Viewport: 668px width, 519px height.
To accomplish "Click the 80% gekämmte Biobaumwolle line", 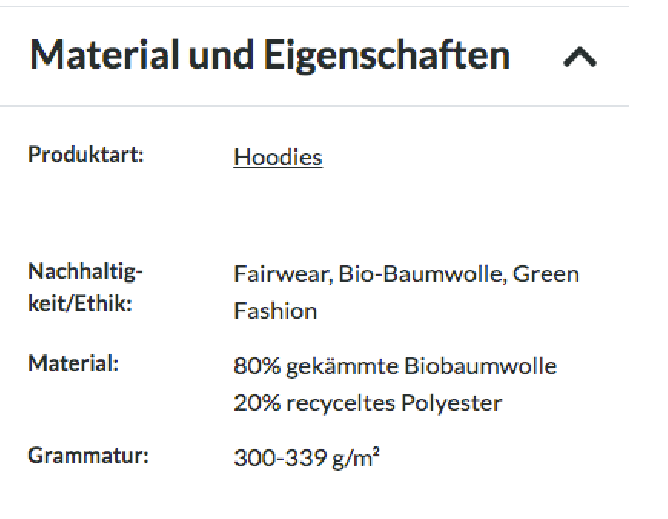I will click(x=395, y=366).
